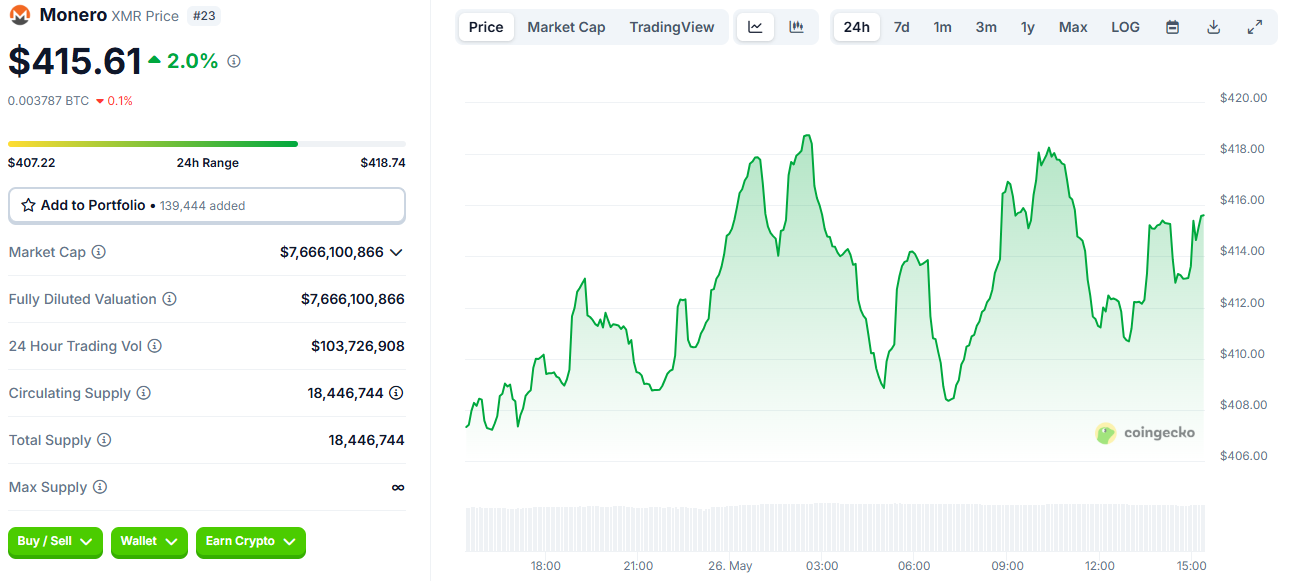The image size is (1289, 581).
Task: Select the Market Cap chart tab
Action: pos(566,27)
